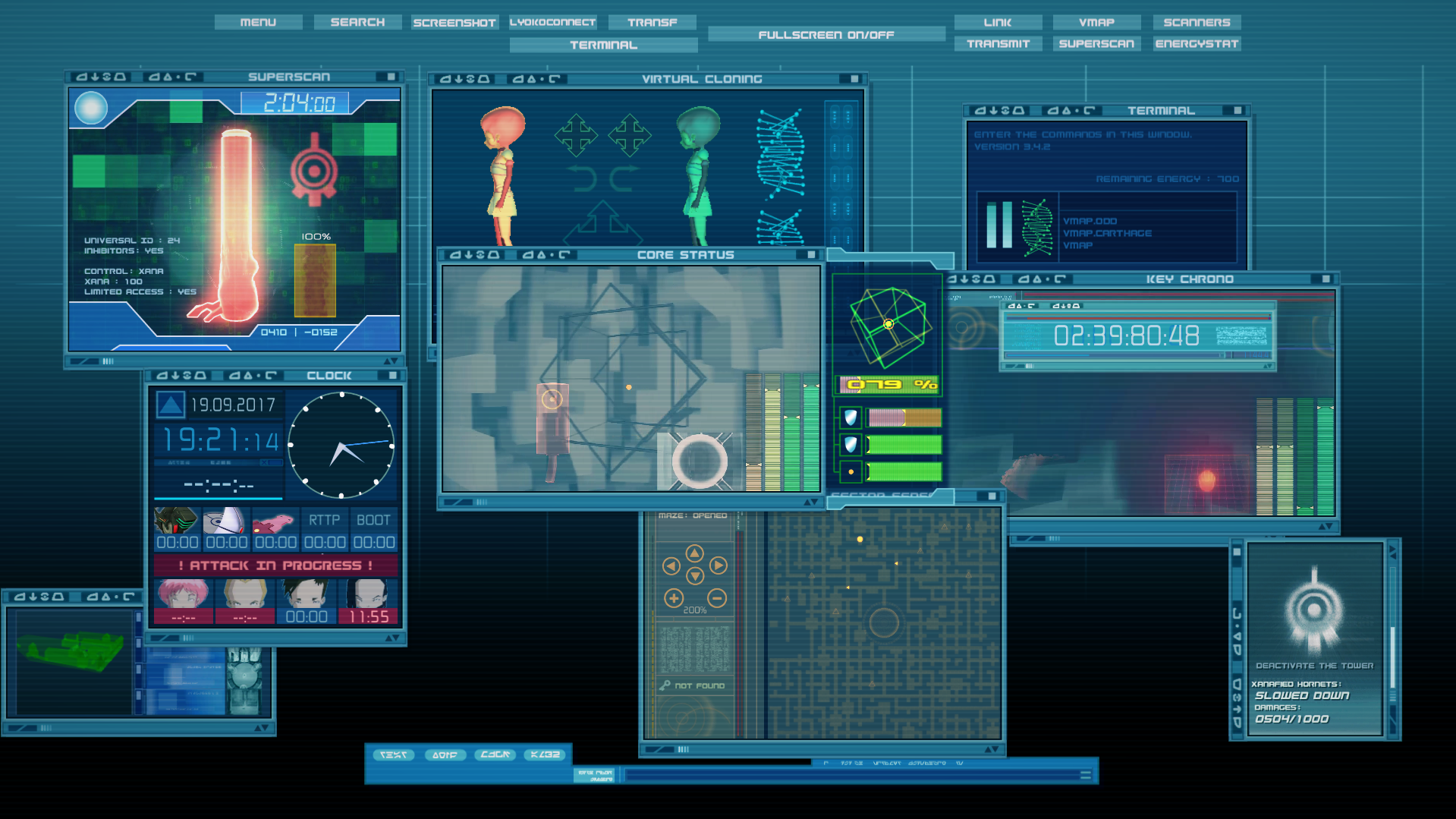Image resolution: width=1456 pixels, height=819 pixels.
Task: Click the white ring target in Core Status view
Action: click(x=700, y=461)
